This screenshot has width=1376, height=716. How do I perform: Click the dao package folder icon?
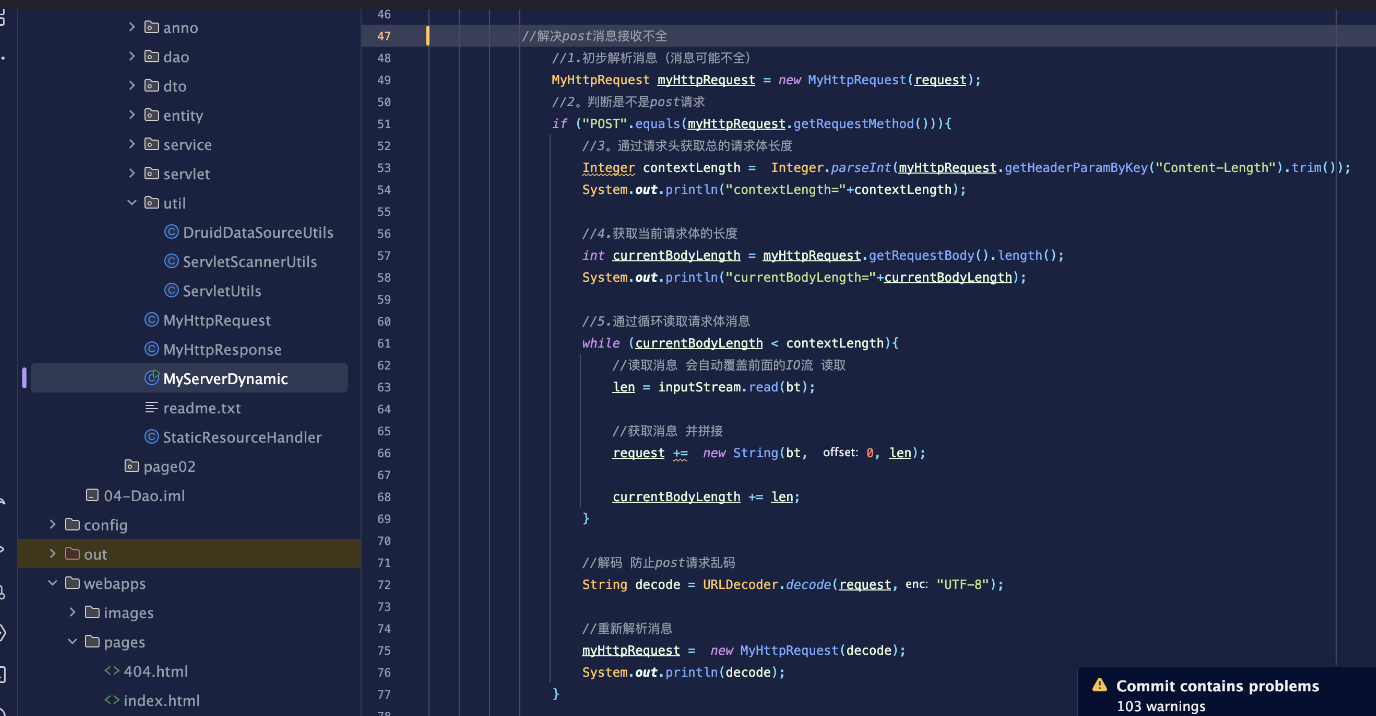[151, 56]
